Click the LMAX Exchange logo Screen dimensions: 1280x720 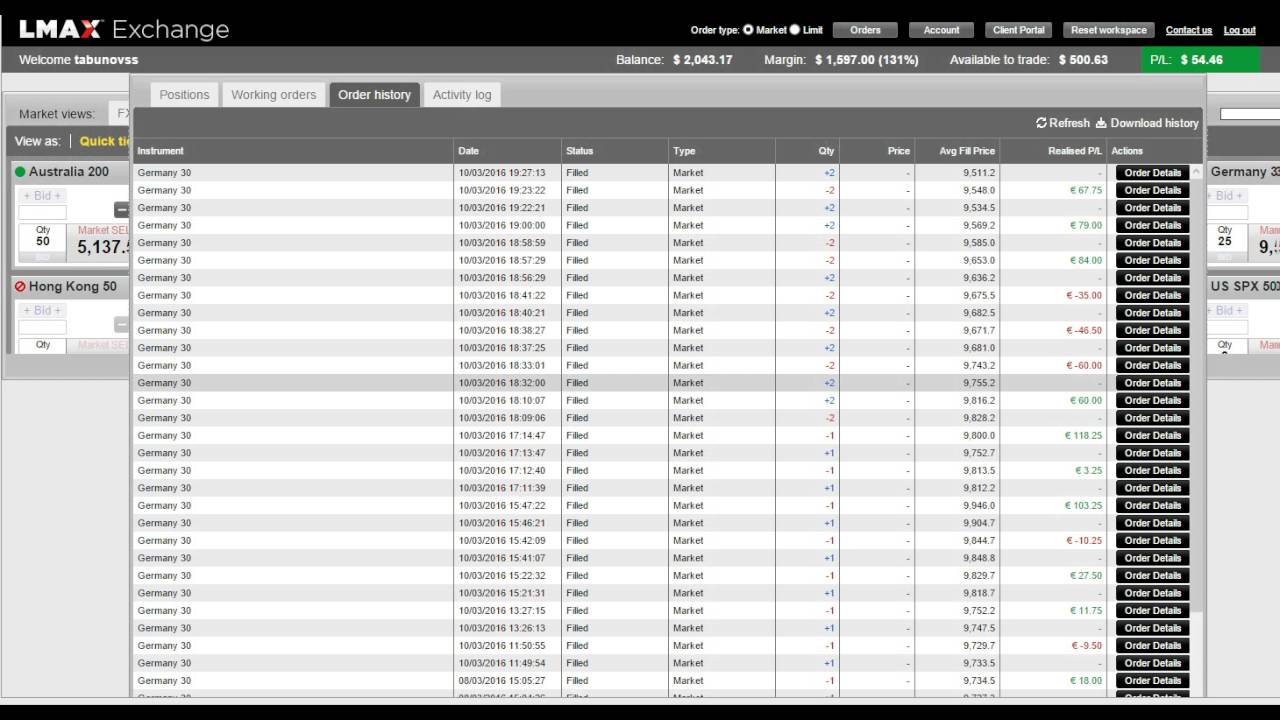pyautogui.click(x=124, y=29)
